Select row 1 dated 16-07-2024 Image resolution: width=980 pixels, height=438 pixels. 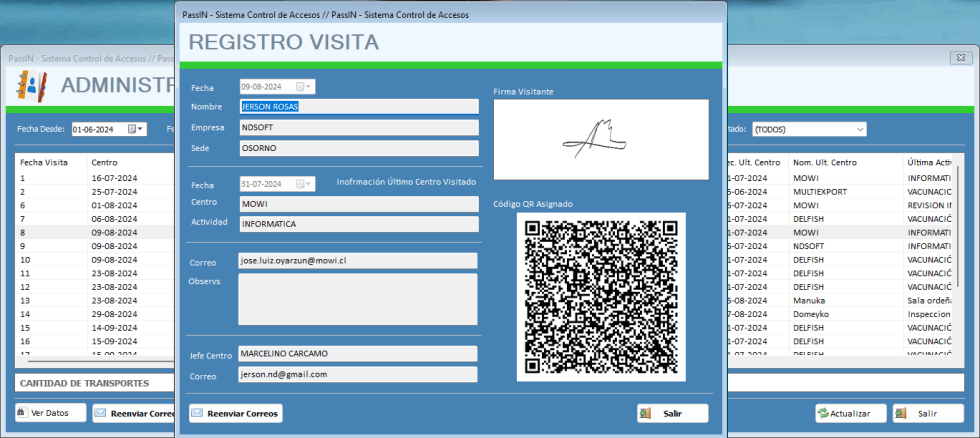coord(95,177)
